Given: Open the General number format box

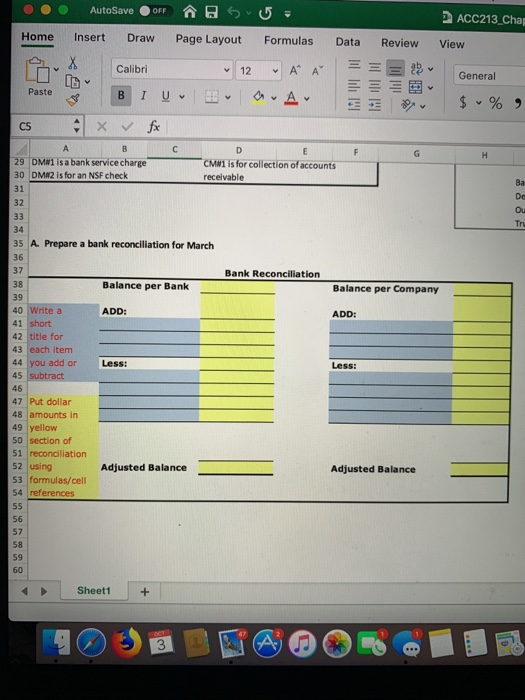Looking at the screenshot, I should tap(490, 75).
